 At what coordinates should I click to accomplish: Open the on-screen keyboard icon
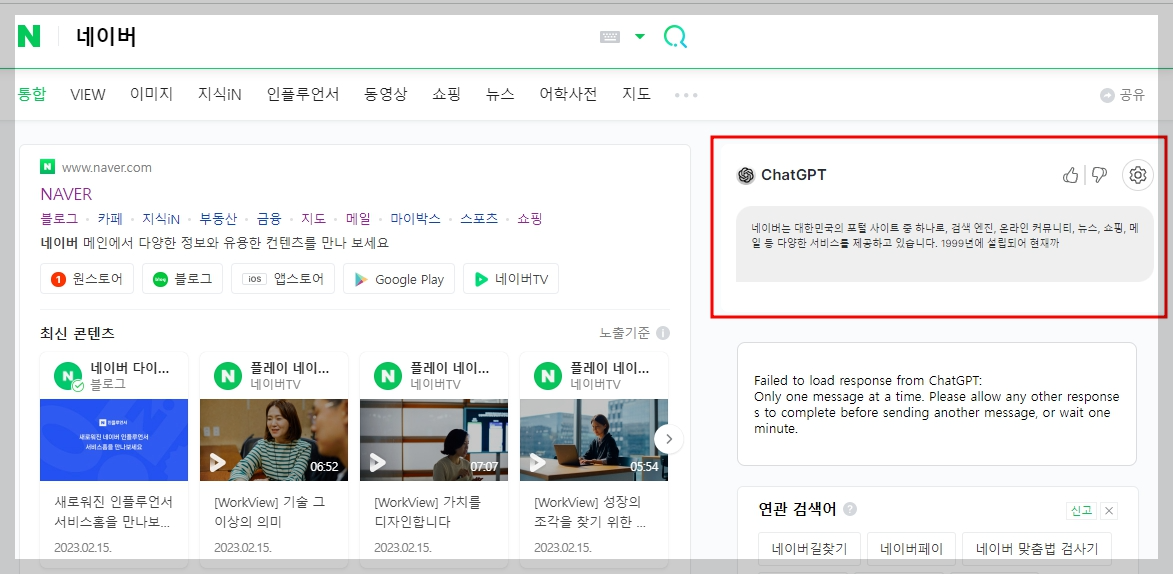point(610,37)
